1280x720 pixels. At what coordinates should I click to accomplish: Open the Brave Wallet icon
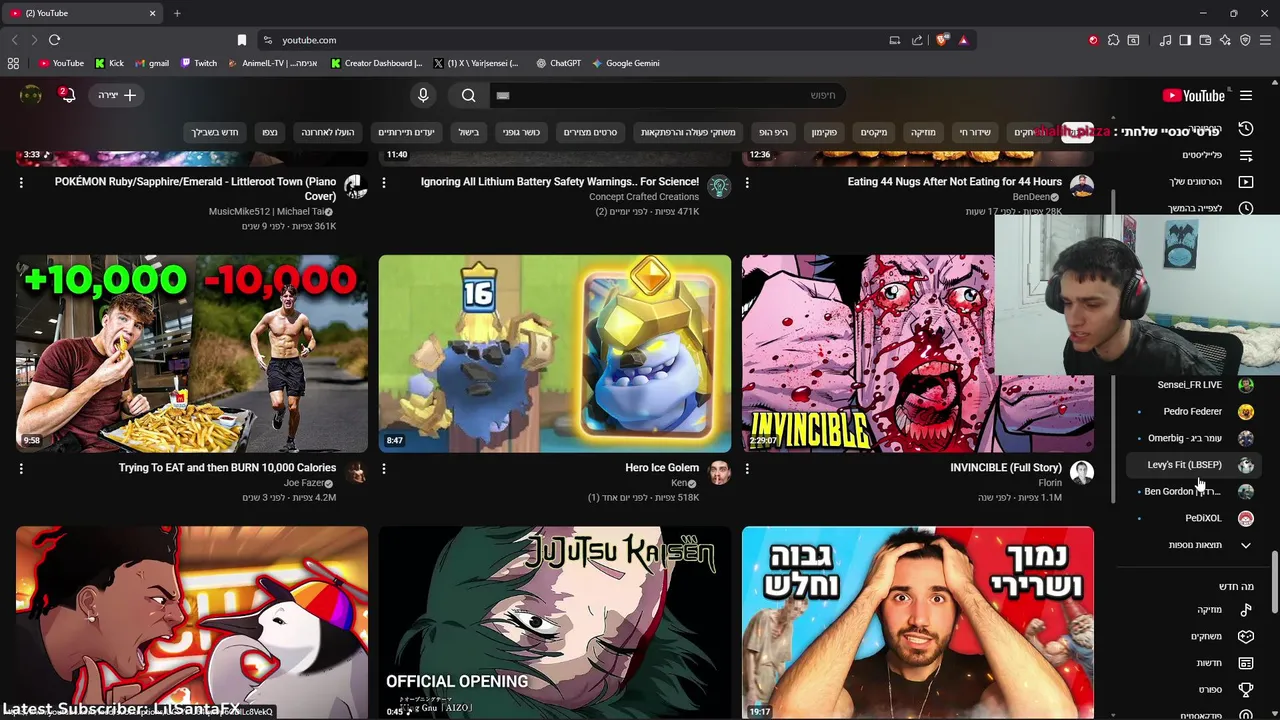click(1205, 40)
